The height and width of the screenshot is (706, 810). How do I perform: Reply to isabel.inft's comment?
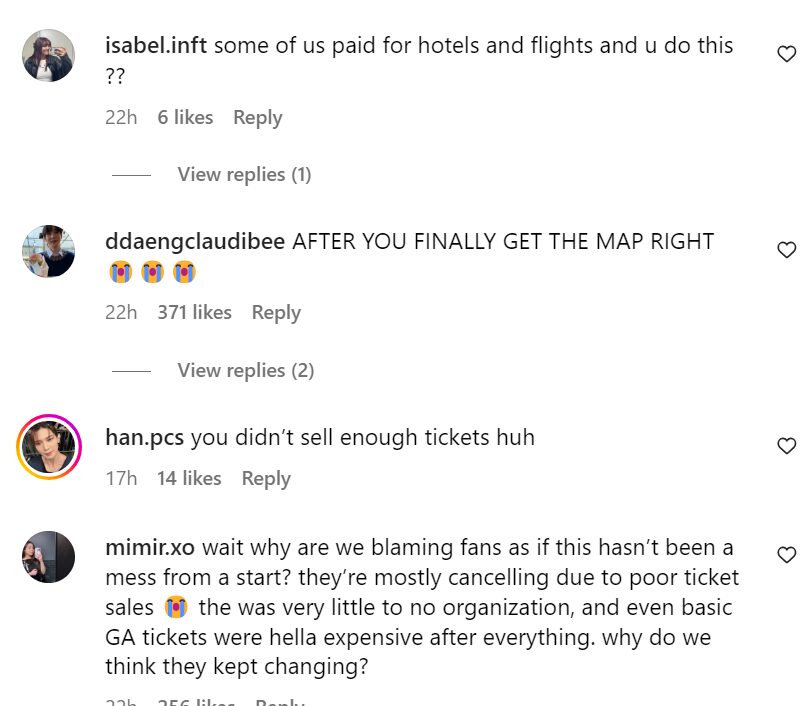[257, 117]
